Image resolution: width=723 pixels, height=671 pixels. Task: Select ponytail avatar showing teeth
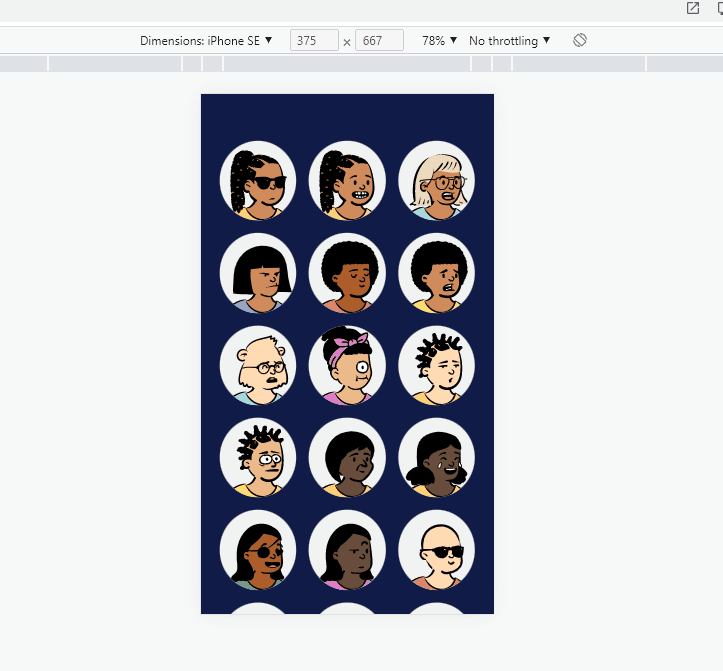click(347, 181)
